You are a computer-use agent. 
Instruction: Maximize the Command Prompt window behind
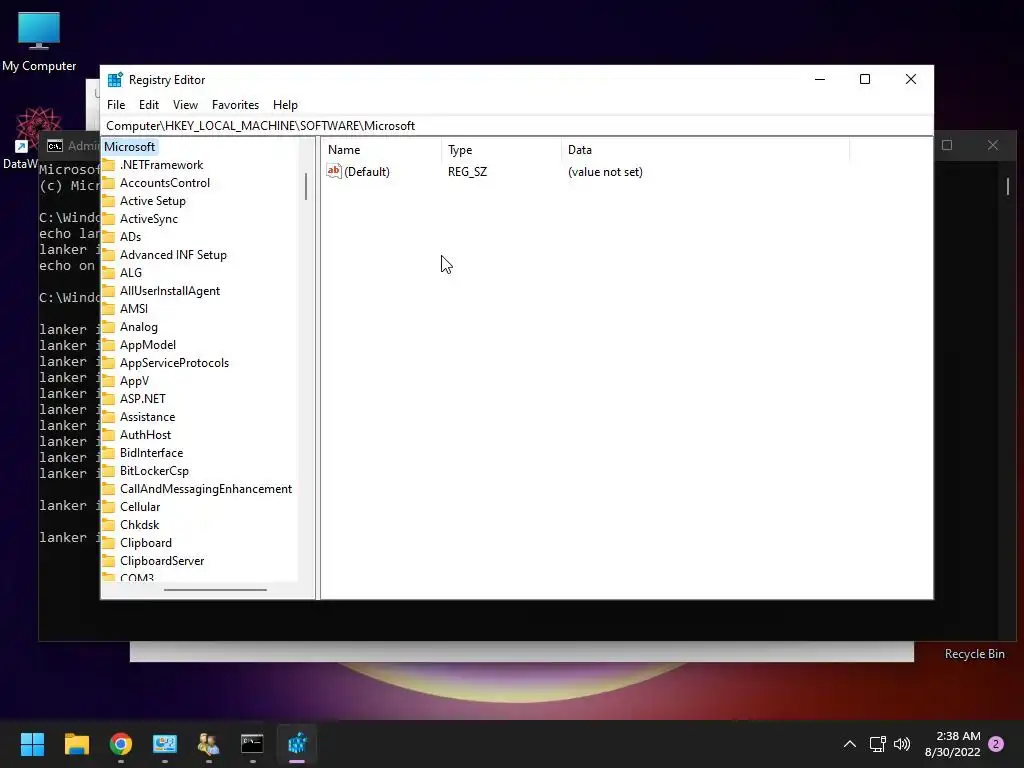[947, 145]
